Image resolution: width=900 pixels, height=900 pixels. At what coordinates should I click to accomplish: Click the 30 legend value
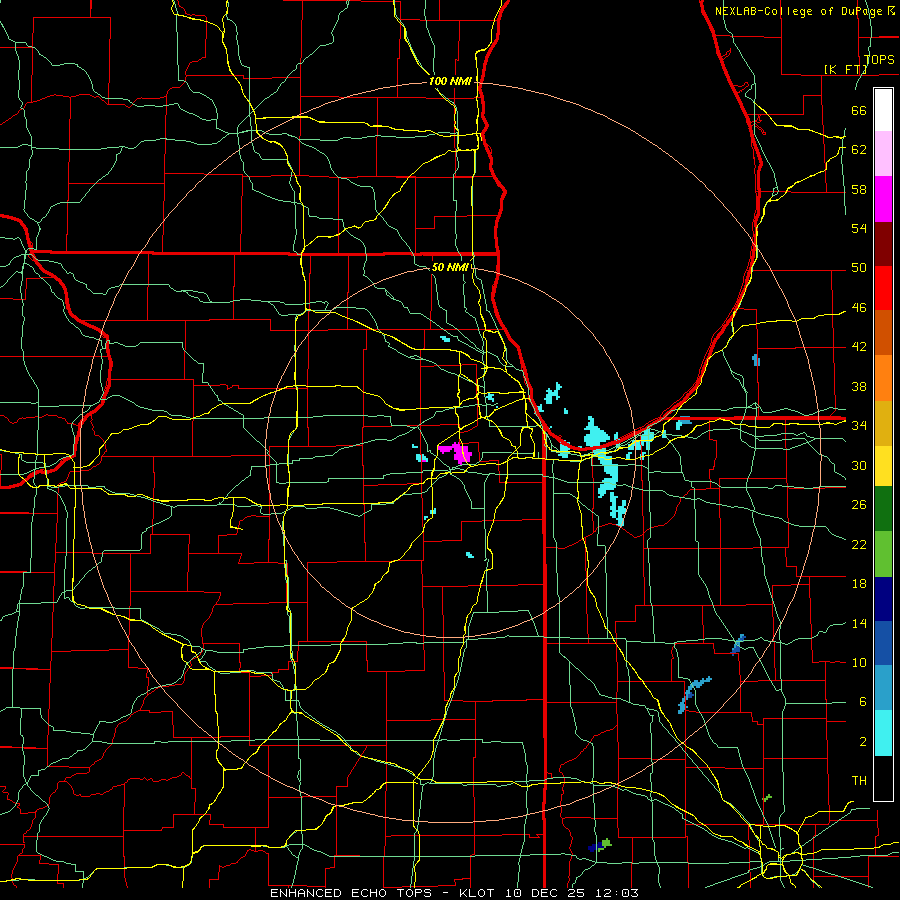point(859,465)
